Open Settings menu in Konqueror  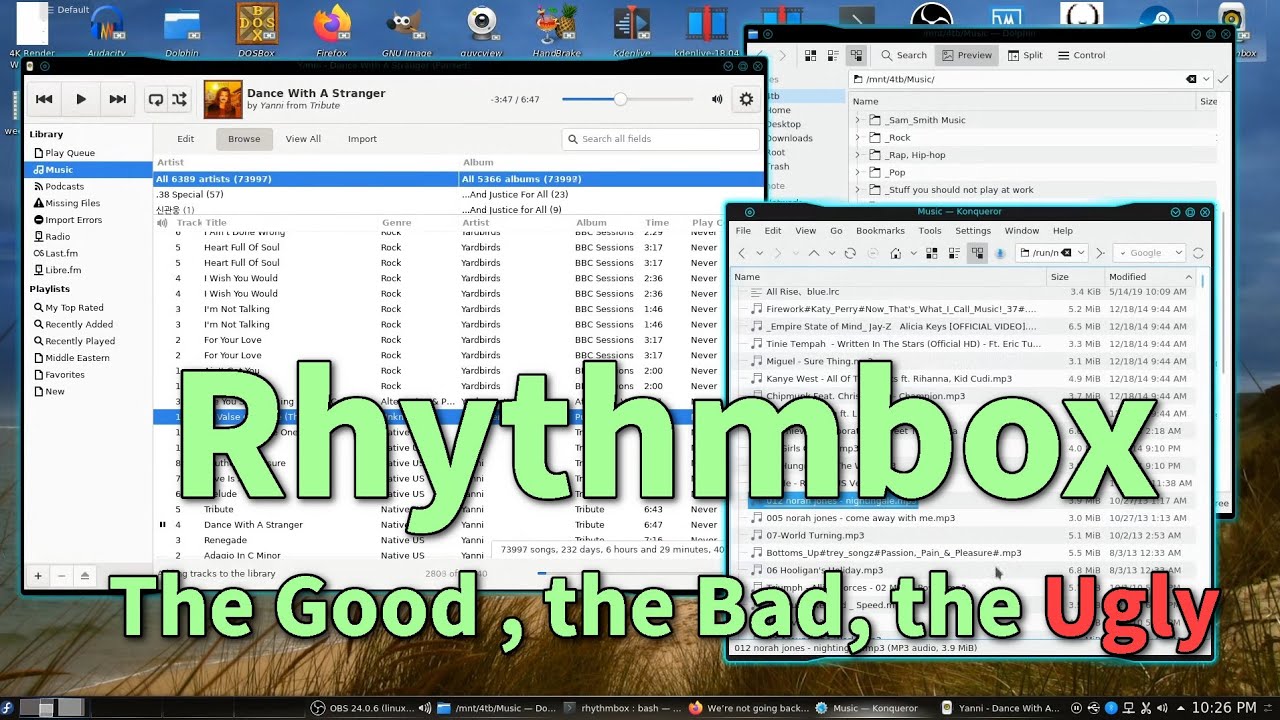[x=973, y=231]
